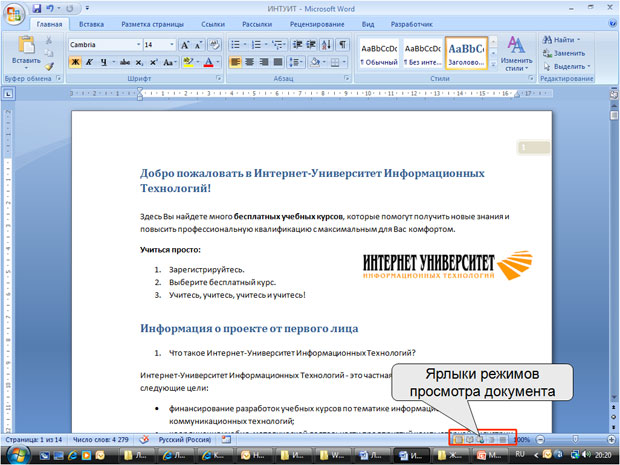The height and width of the screenshot is (465, 620).
Task: Open the Ссылки tab
Action: tap(213, 24)
